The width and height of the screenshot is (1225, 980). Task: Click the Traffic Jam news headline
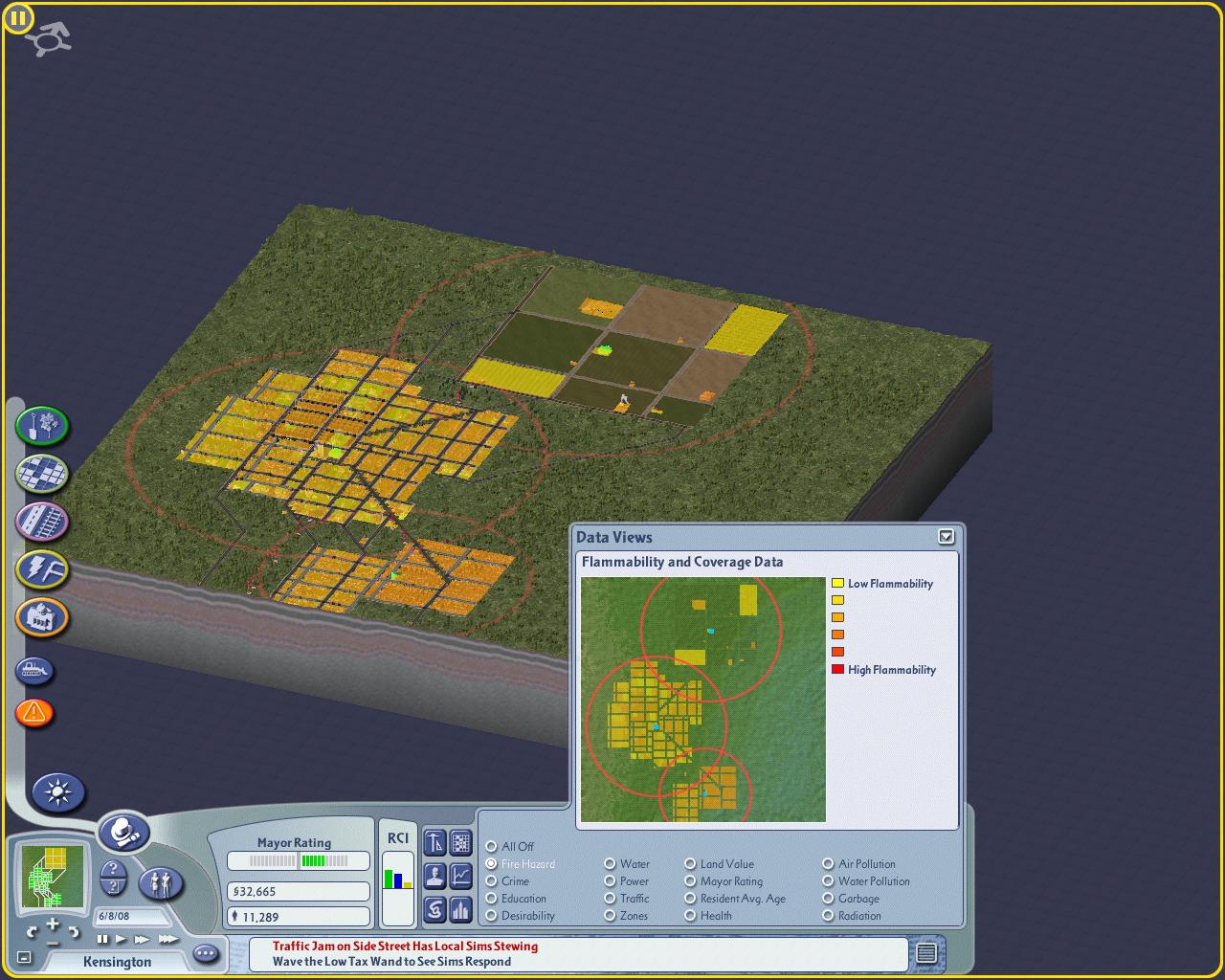tap(405, 947)
